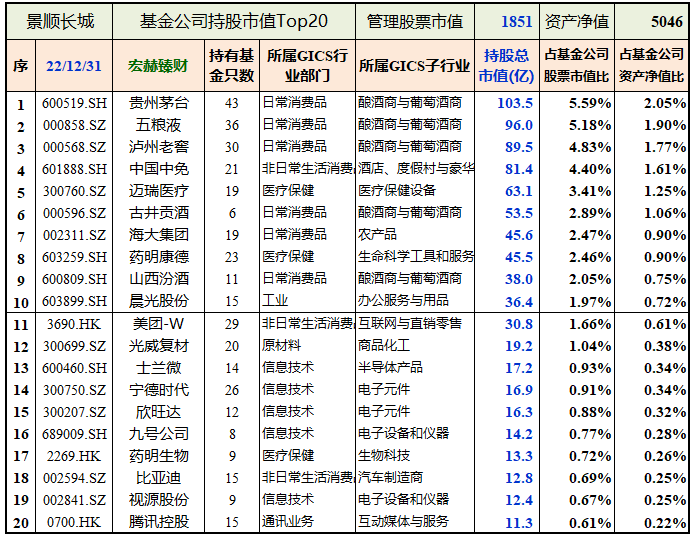This screenshot has width=690, height=536.
Task: Select the 5.59% percentage cell
Action: 590,103
